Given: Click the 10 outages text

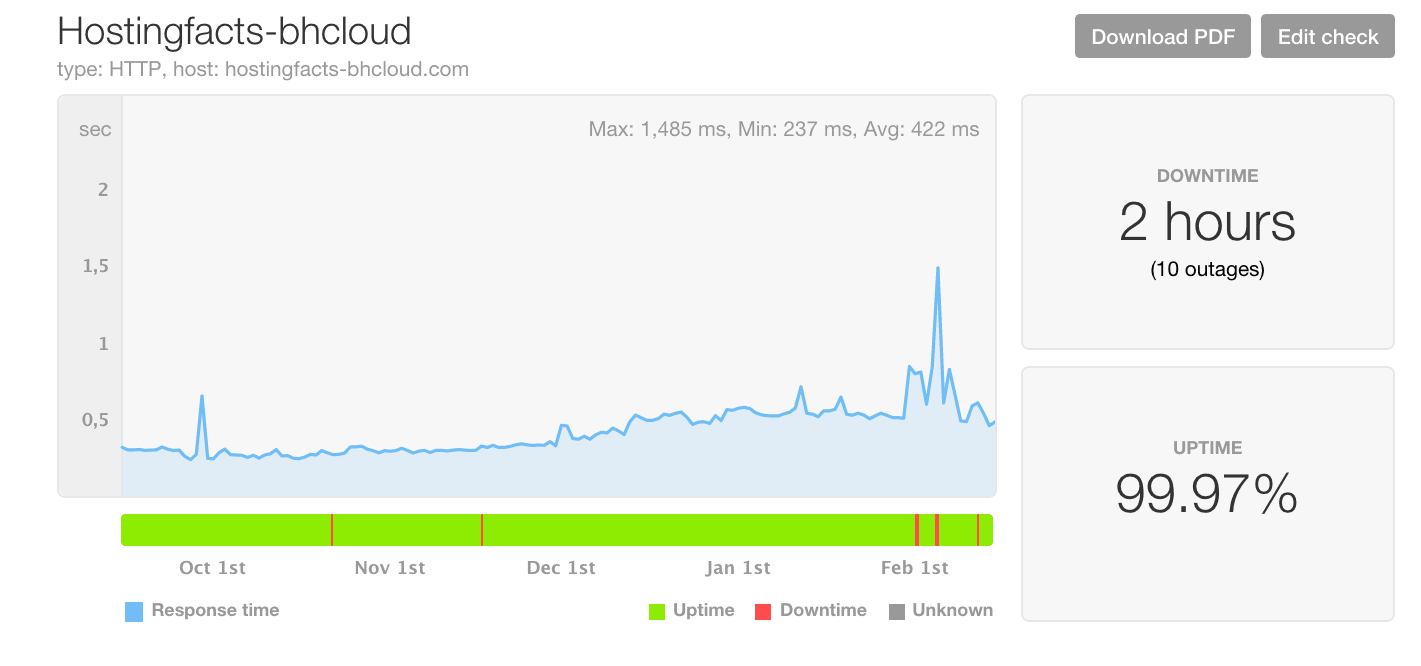Looking at the screenshot, I should coord(1207,269).
